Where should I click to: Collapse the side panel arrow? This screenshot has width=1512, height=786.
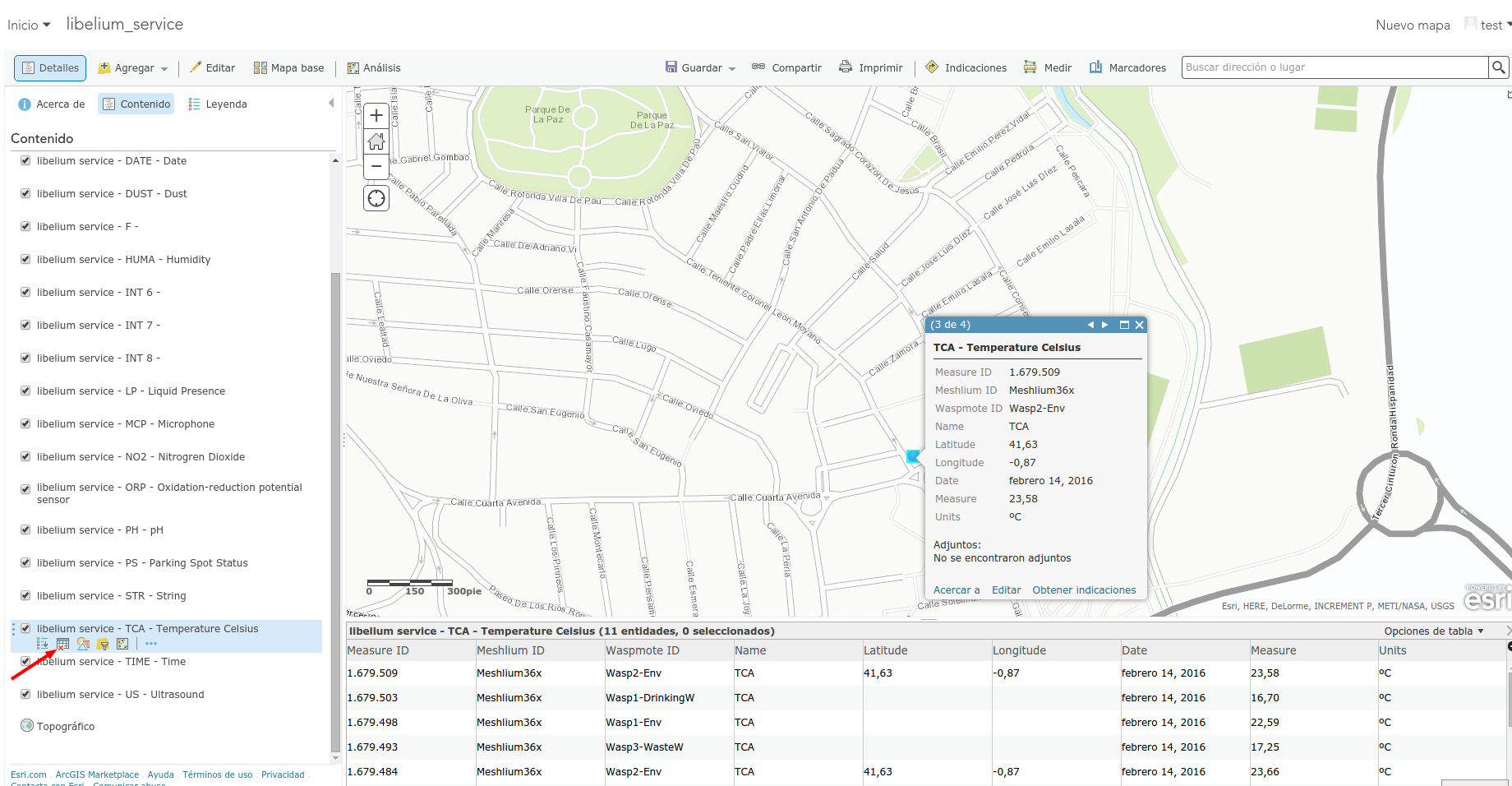(x=331, y=104)
